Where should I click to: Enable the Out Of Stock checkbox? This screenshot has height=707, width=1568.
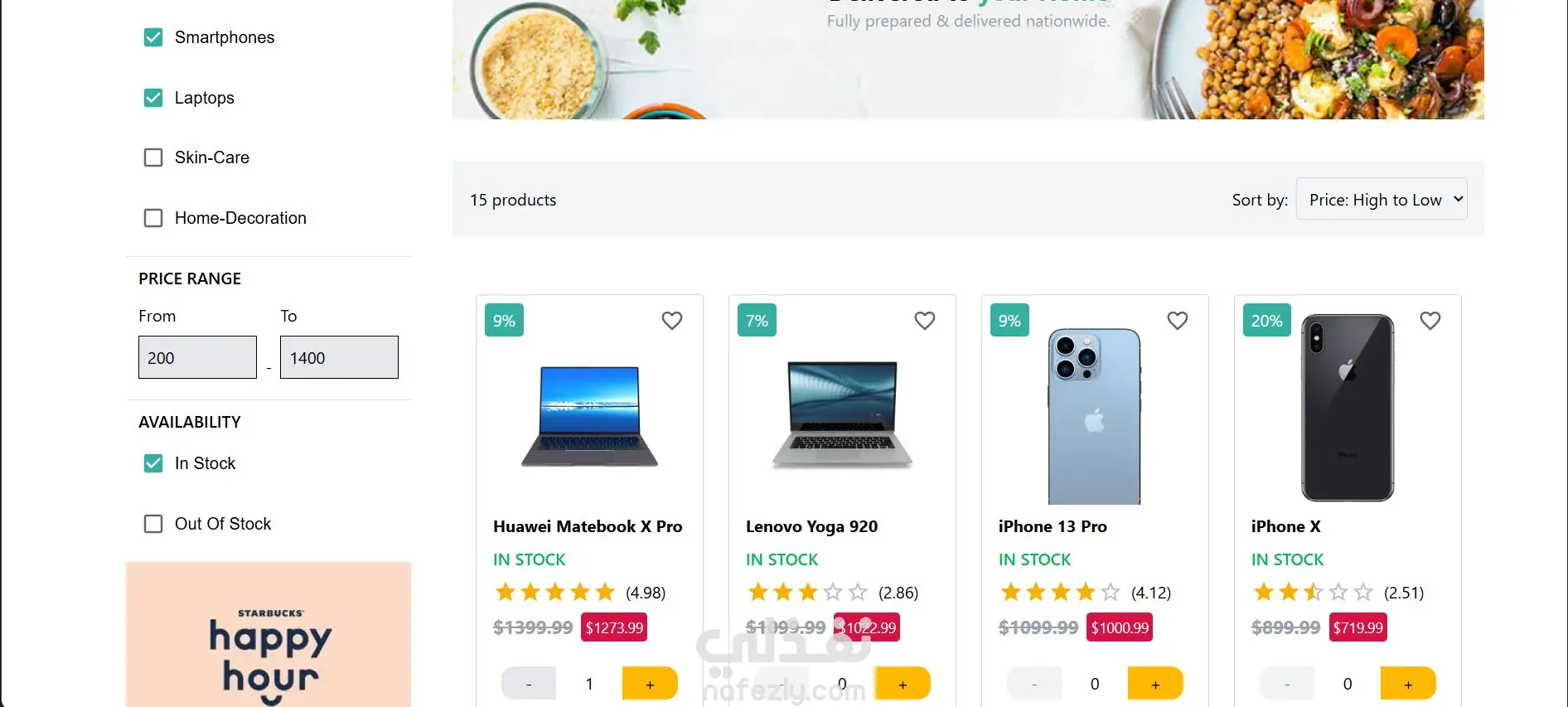pos(153,524)
